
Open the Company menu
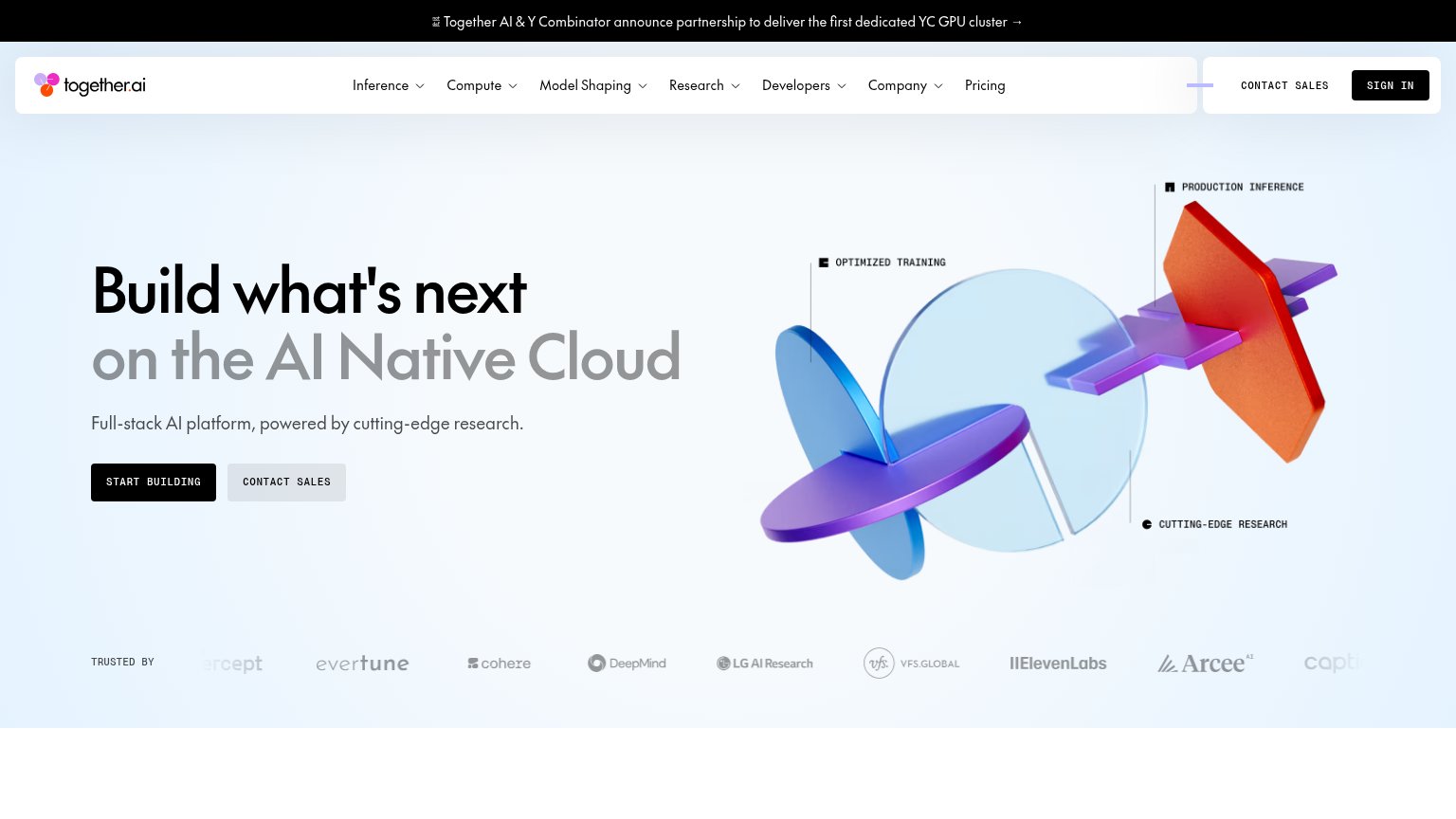(x=906, y=85)
